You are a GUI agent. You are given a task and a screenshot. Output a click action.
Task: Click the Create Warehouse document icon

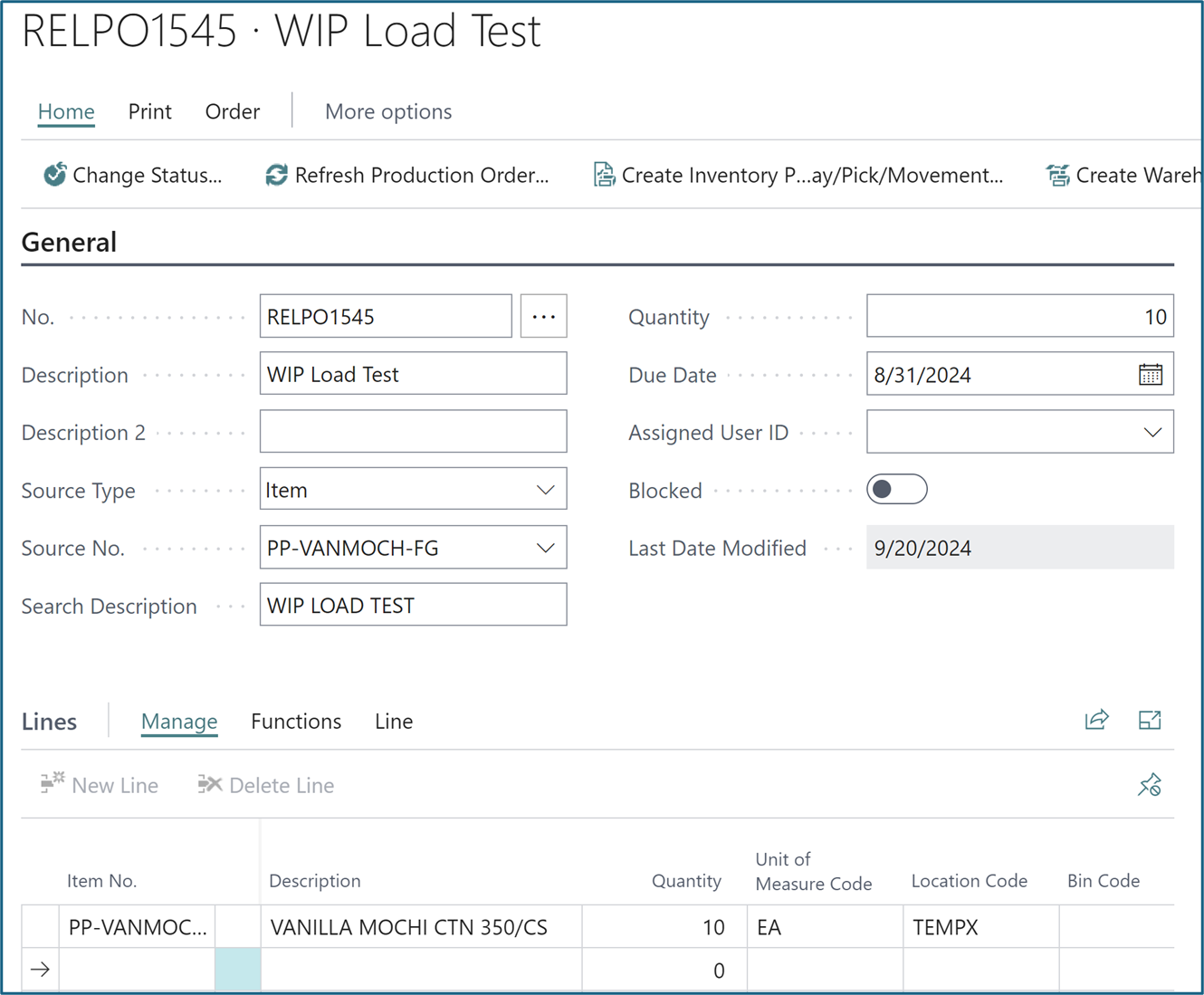1056,175
